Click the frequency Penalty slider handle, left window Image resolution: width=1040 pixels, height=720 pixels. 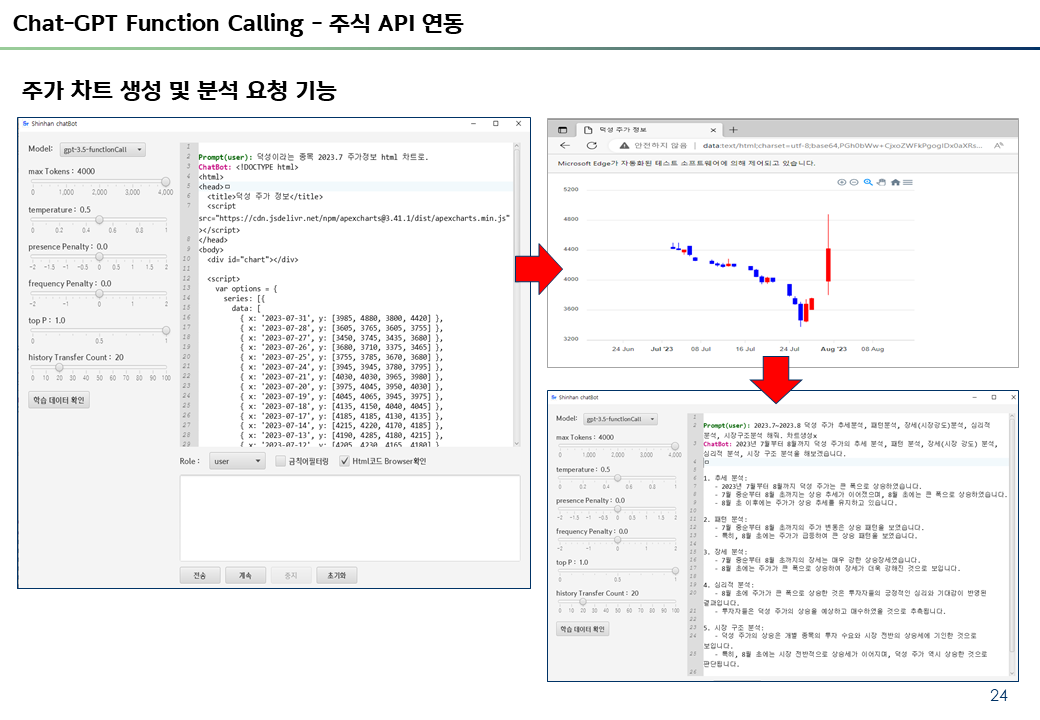[99, 294]
